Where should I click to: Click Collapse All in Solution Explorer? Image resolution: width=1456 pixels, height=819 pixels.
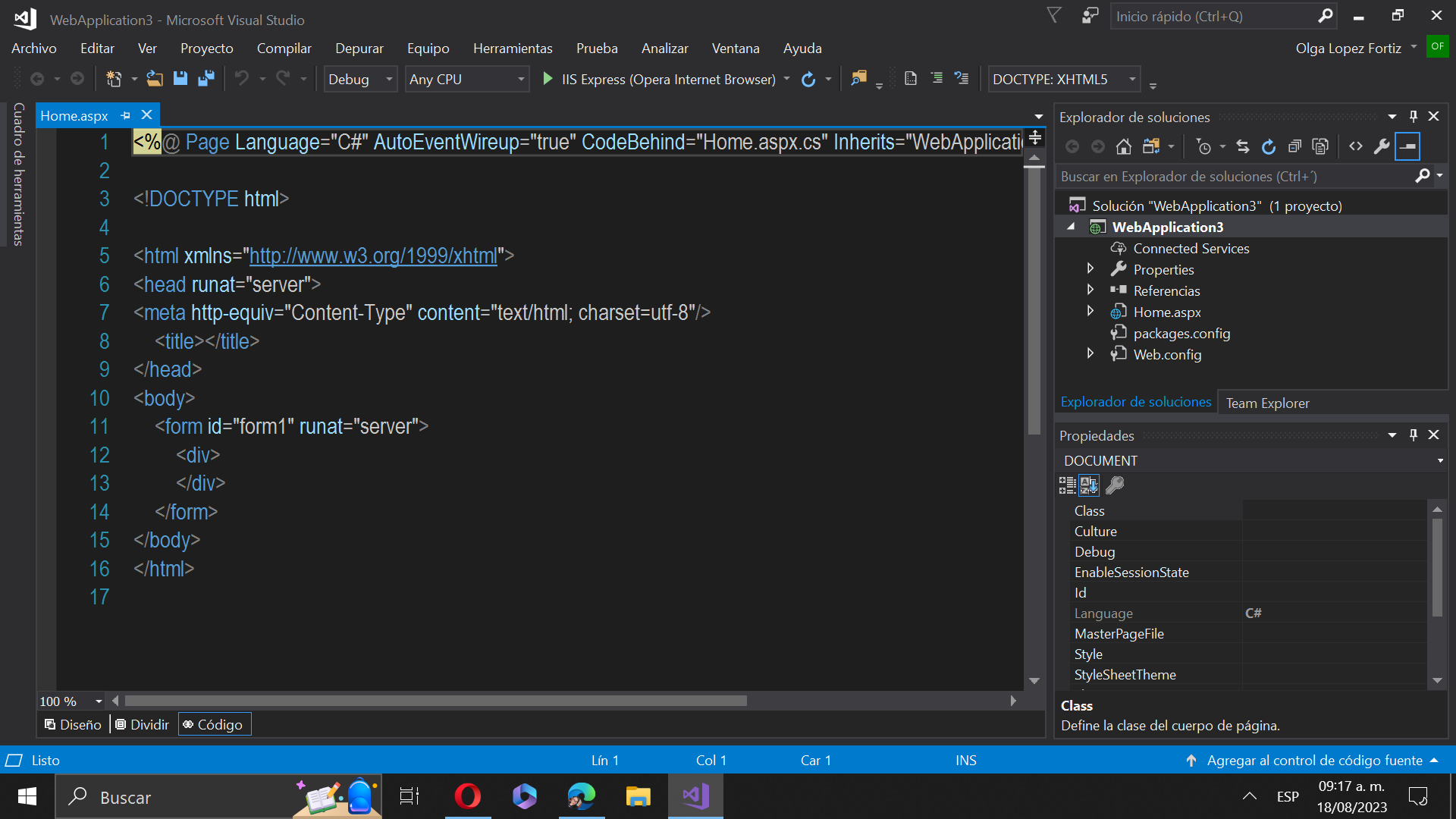click(x=1294, y=146)
